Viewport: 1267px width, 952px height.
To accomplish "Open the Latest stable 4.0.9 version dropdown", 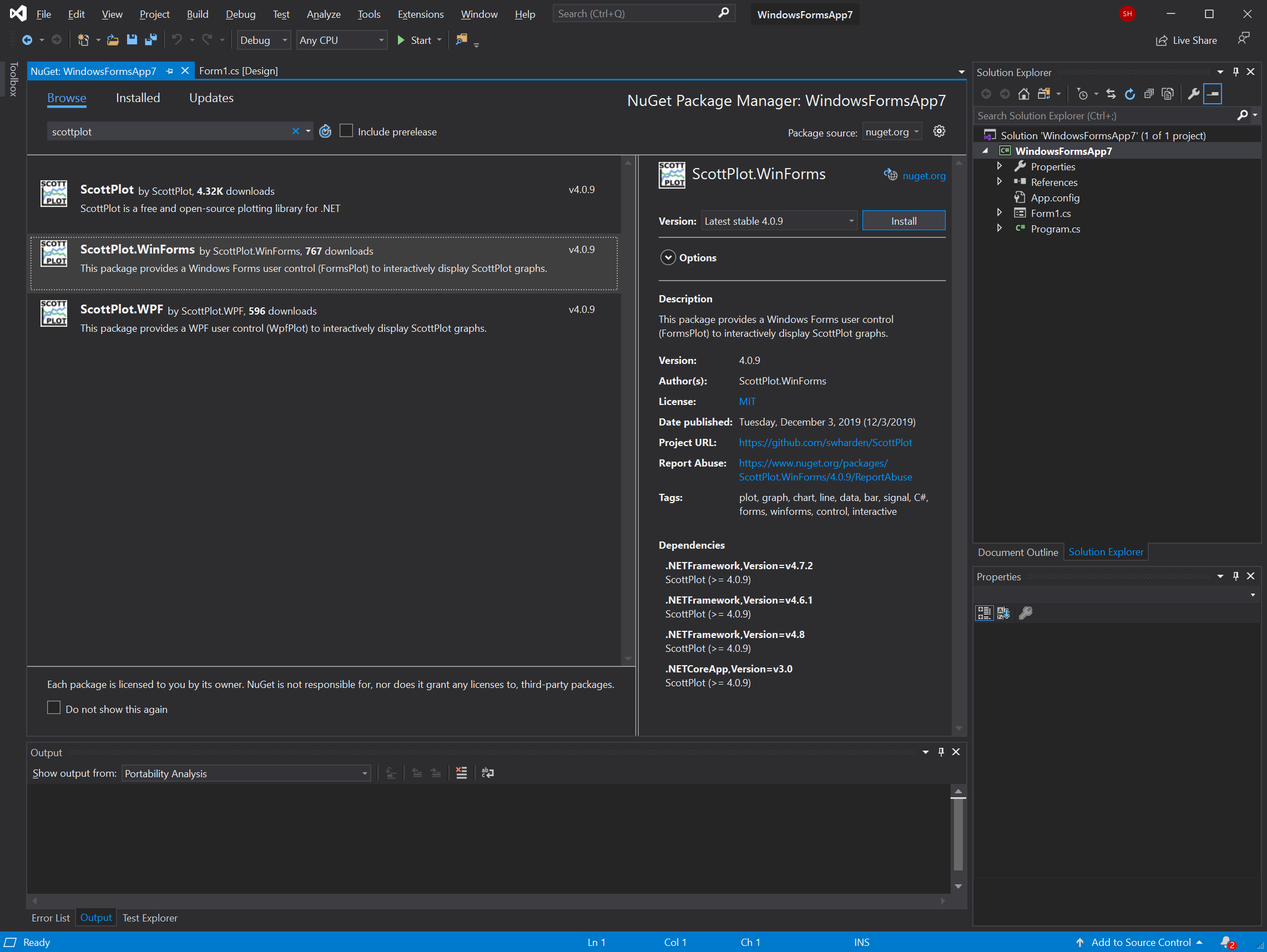I will (x=851, y=220).
